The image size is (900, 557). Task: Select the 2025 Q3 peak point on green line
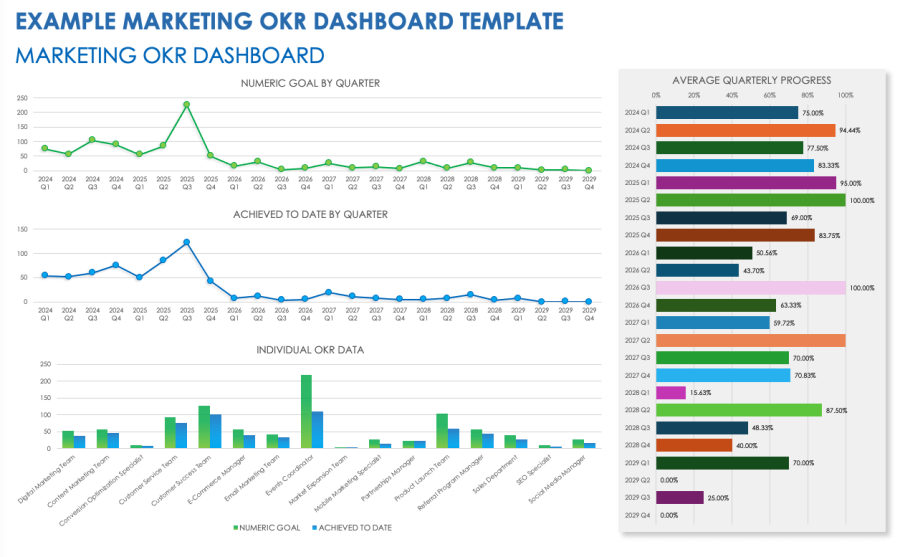[x=186, y=104]
